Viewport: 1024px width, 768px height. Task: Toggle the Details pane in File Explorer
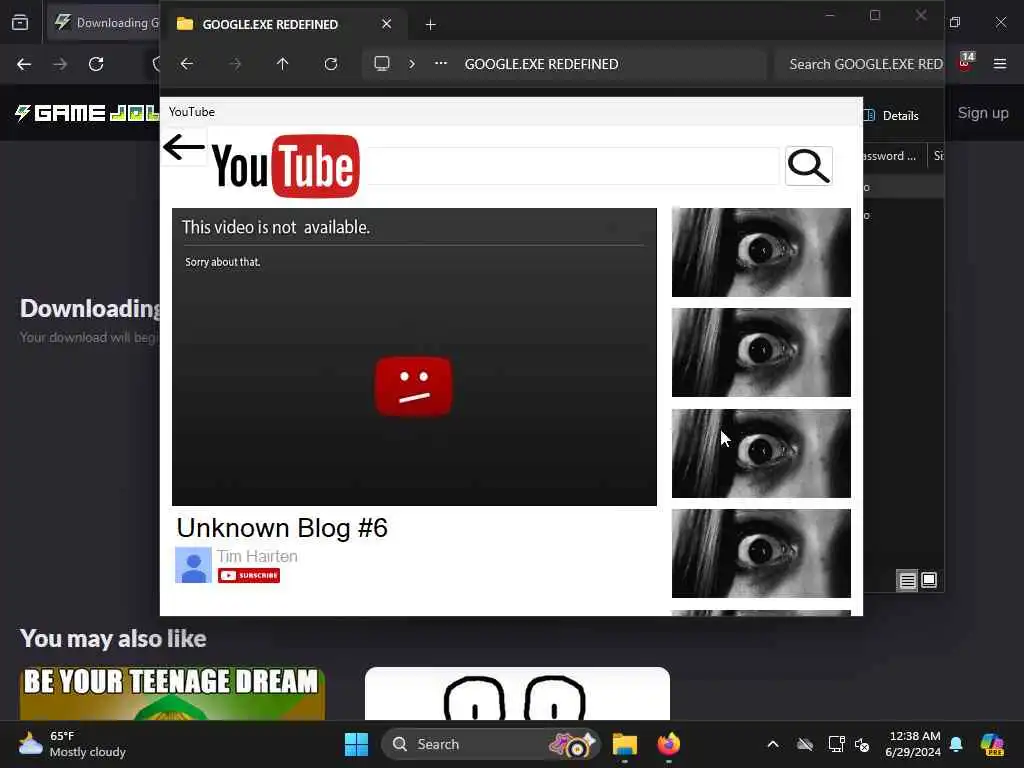point(891,116)
